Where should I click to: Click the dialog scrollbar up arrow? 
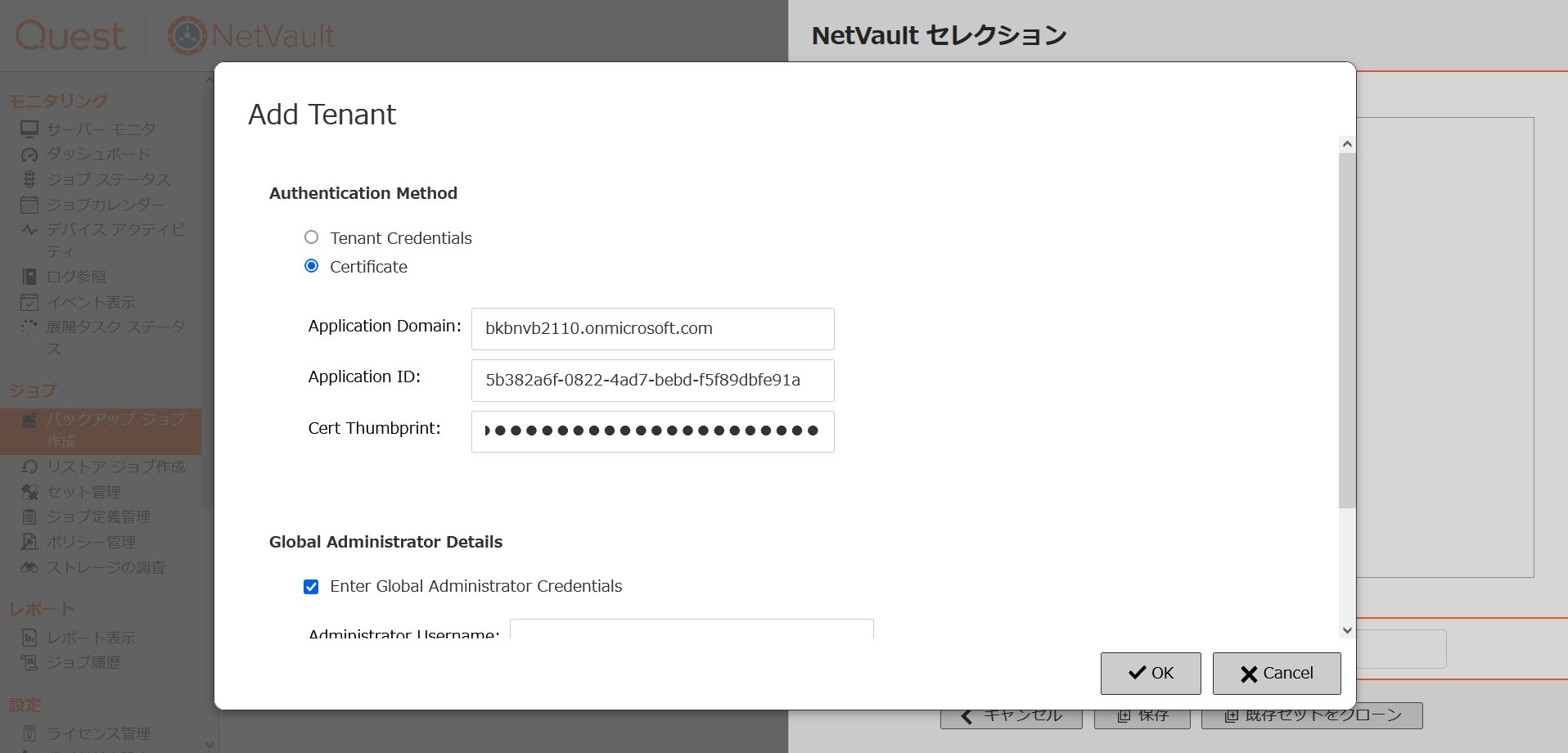1347,144
